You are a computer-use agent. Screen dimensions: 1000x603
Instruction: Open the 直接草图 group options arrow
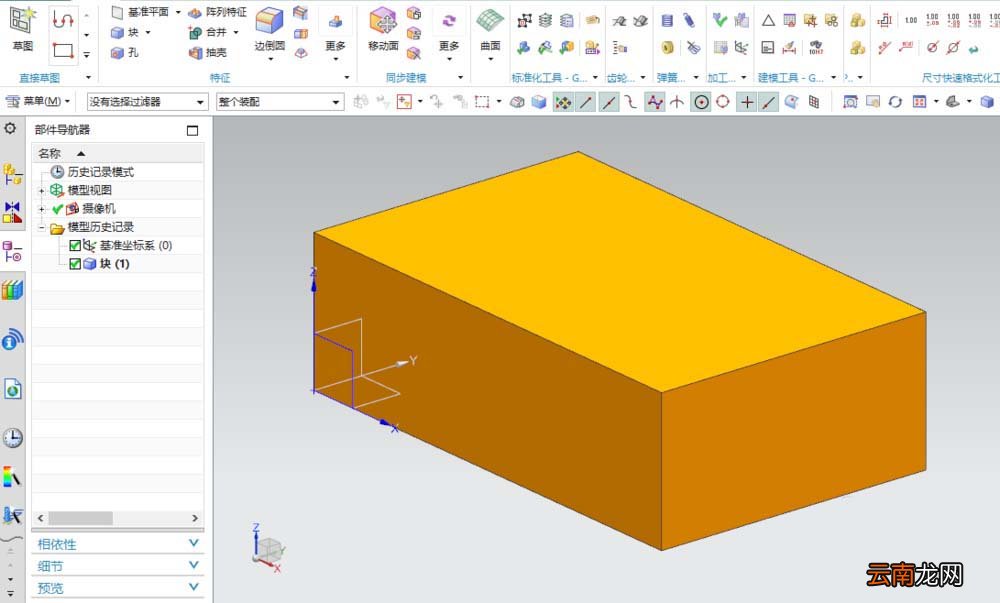coord(88,77)
